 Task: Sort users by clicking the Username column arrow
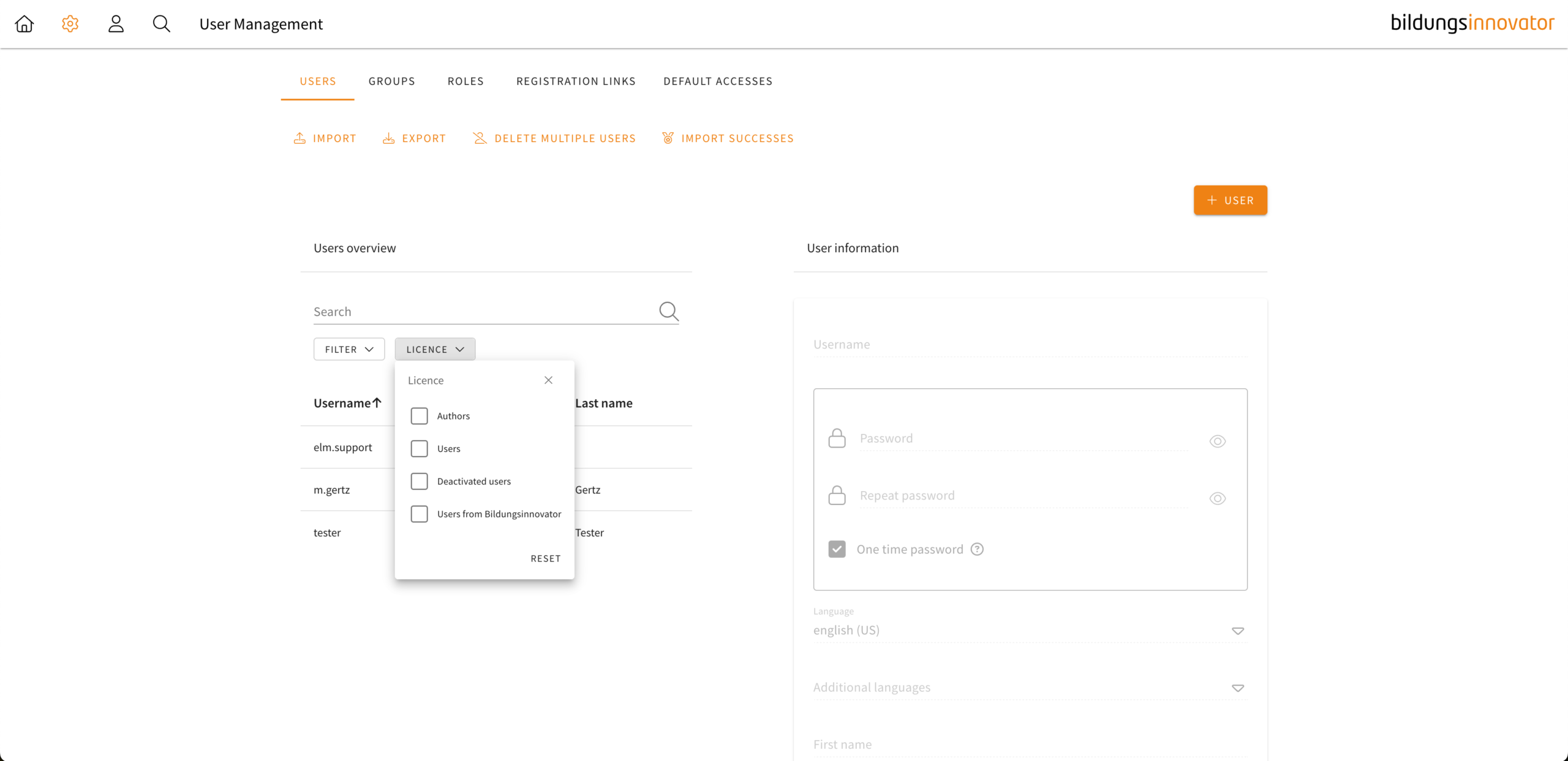(376, 403)
